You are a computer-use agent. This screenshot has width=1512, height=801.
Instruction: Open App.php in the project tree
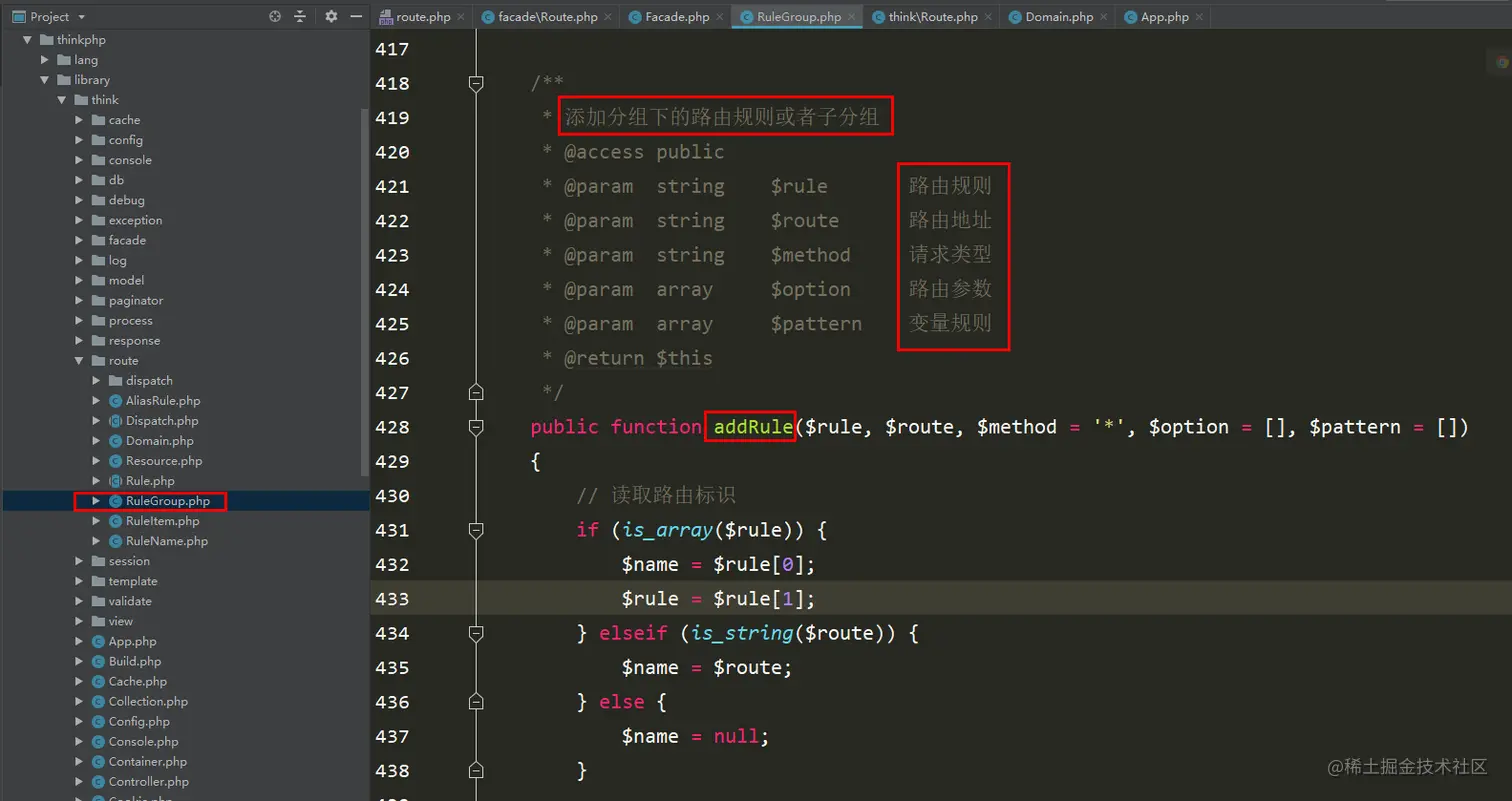(132, 641)
